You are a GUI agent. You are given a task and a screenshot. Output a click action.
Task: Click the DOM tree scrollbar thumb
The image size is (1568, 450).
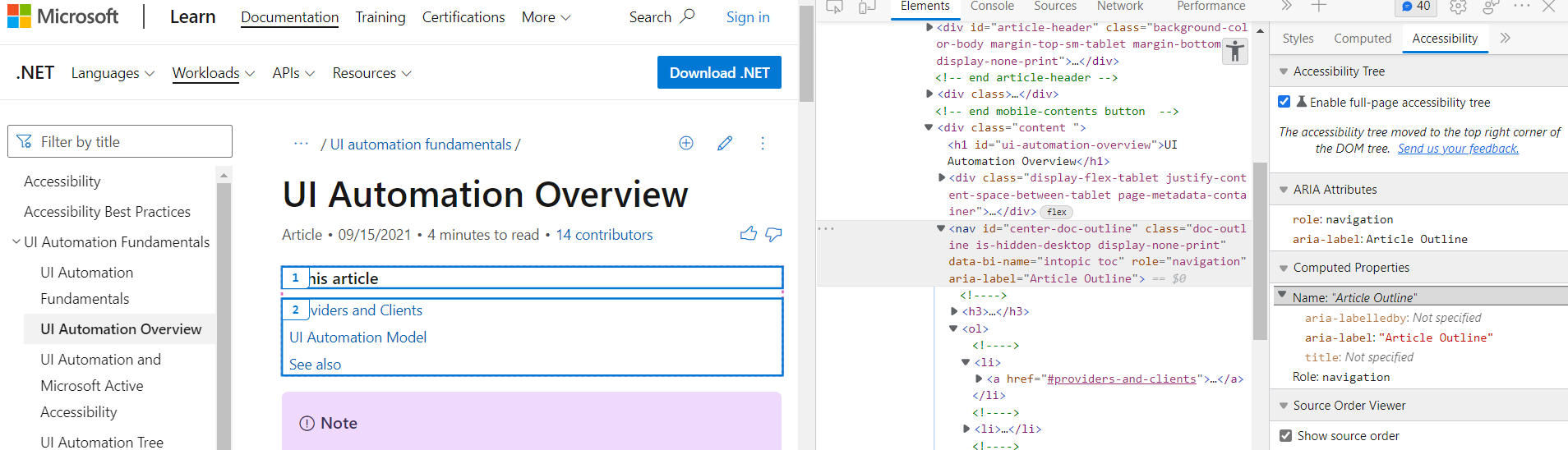point(1260,252)
